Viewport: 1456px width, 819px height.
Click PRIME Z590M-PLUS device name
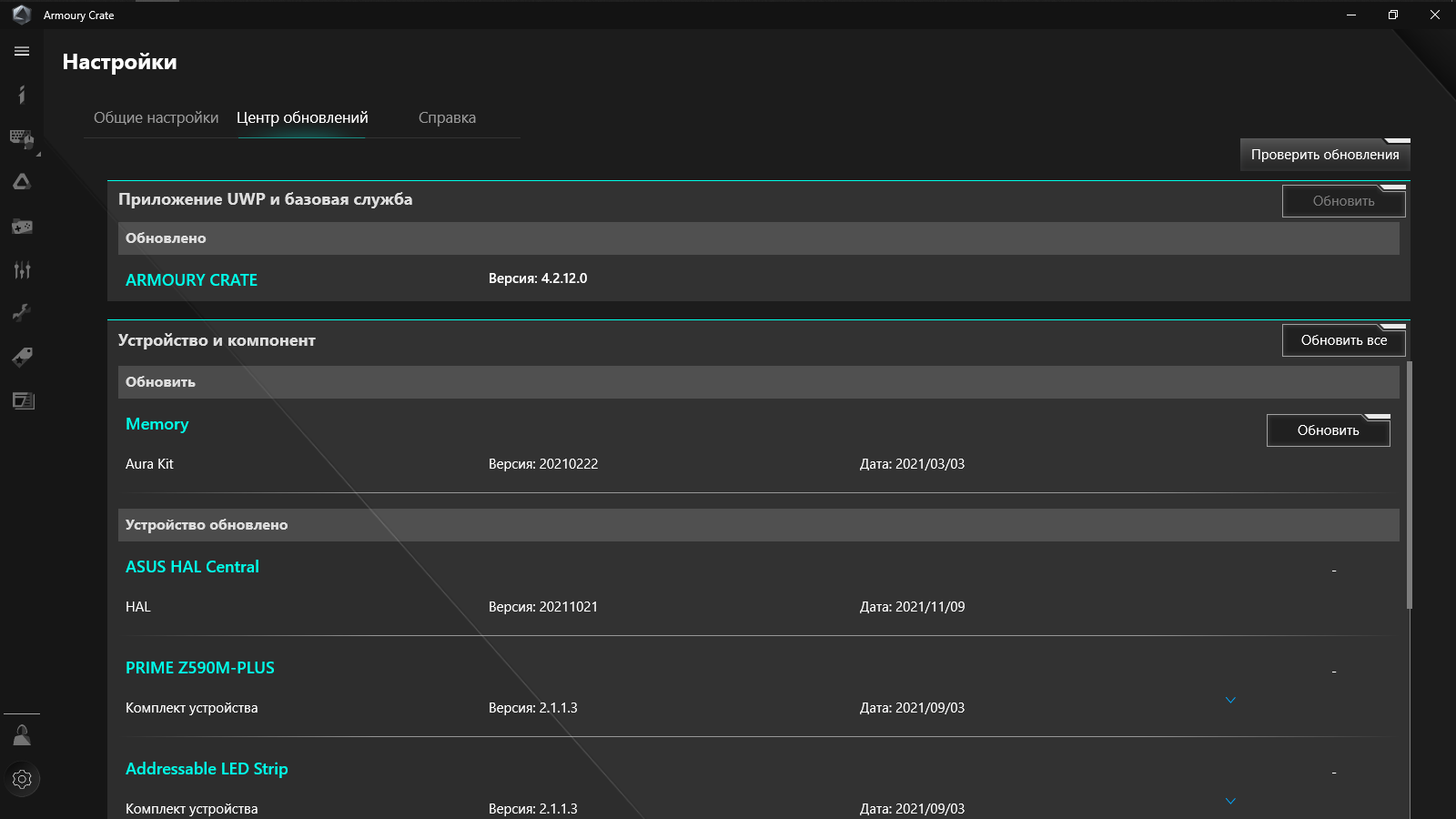coord(200,668)
